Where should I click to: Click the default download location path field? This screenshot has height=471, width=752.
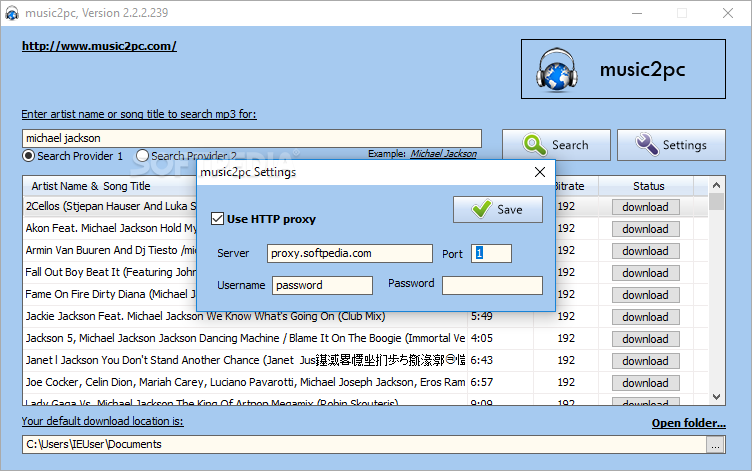pyautogui.click(x=364, y=445)
